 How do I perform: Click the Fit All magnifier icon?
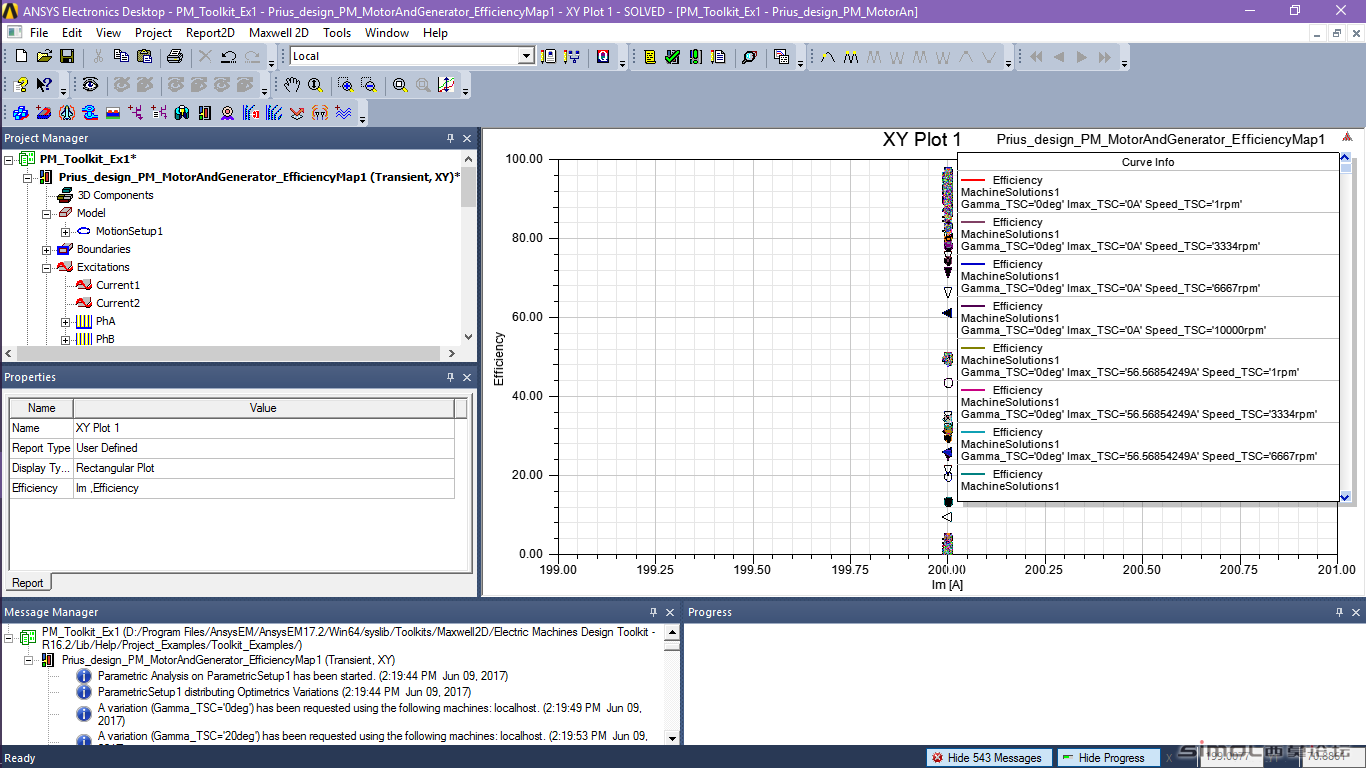400,85
